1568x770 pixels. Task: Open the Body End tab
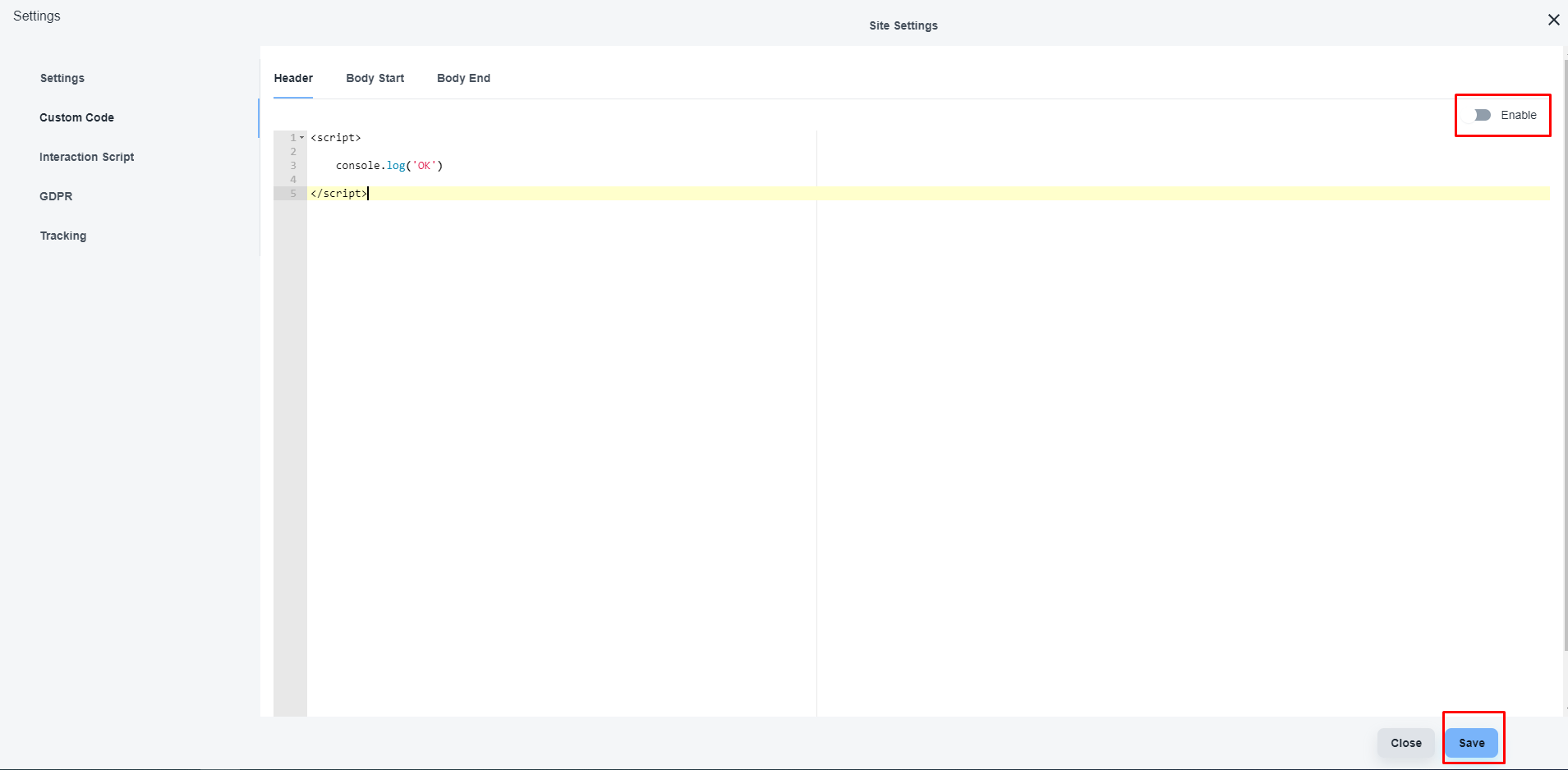coord(463,78)
